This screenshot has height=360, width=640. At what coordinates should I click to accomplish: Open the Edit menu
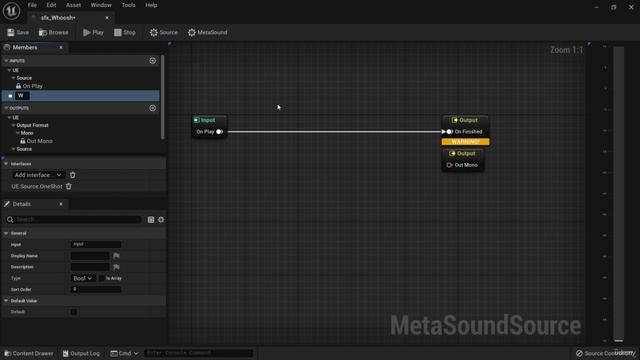51,5
